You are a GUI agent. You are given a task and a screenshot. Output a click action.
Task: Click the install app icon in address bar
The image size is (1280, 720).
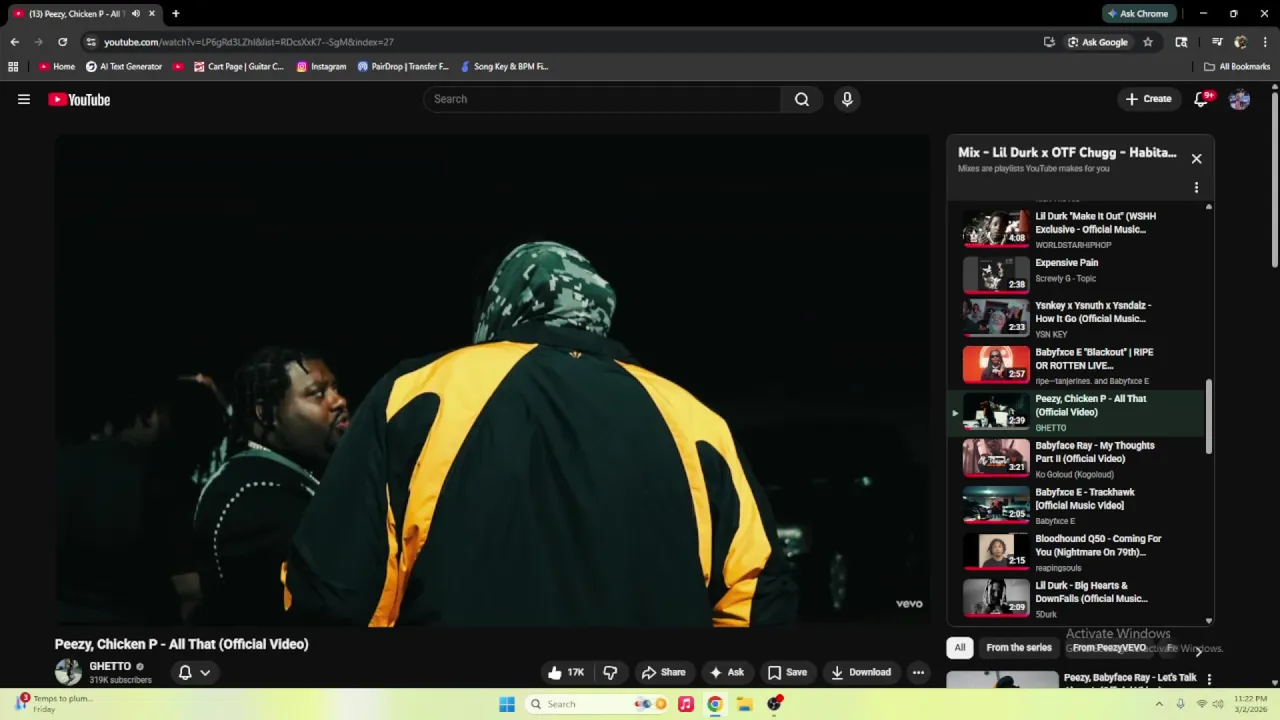point(1049,42)
